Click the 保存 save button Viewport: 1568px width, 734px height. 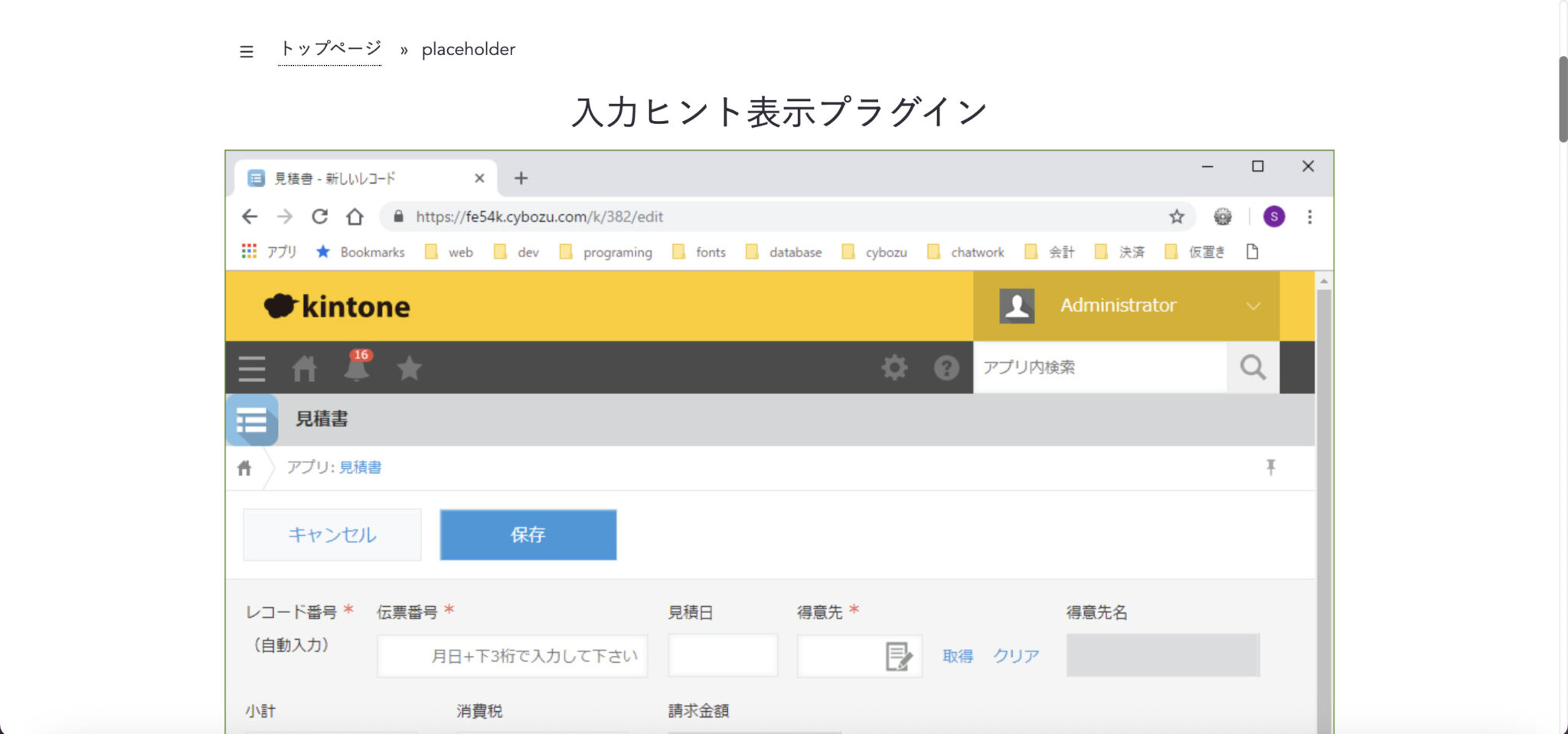click(x=528, y=534)
